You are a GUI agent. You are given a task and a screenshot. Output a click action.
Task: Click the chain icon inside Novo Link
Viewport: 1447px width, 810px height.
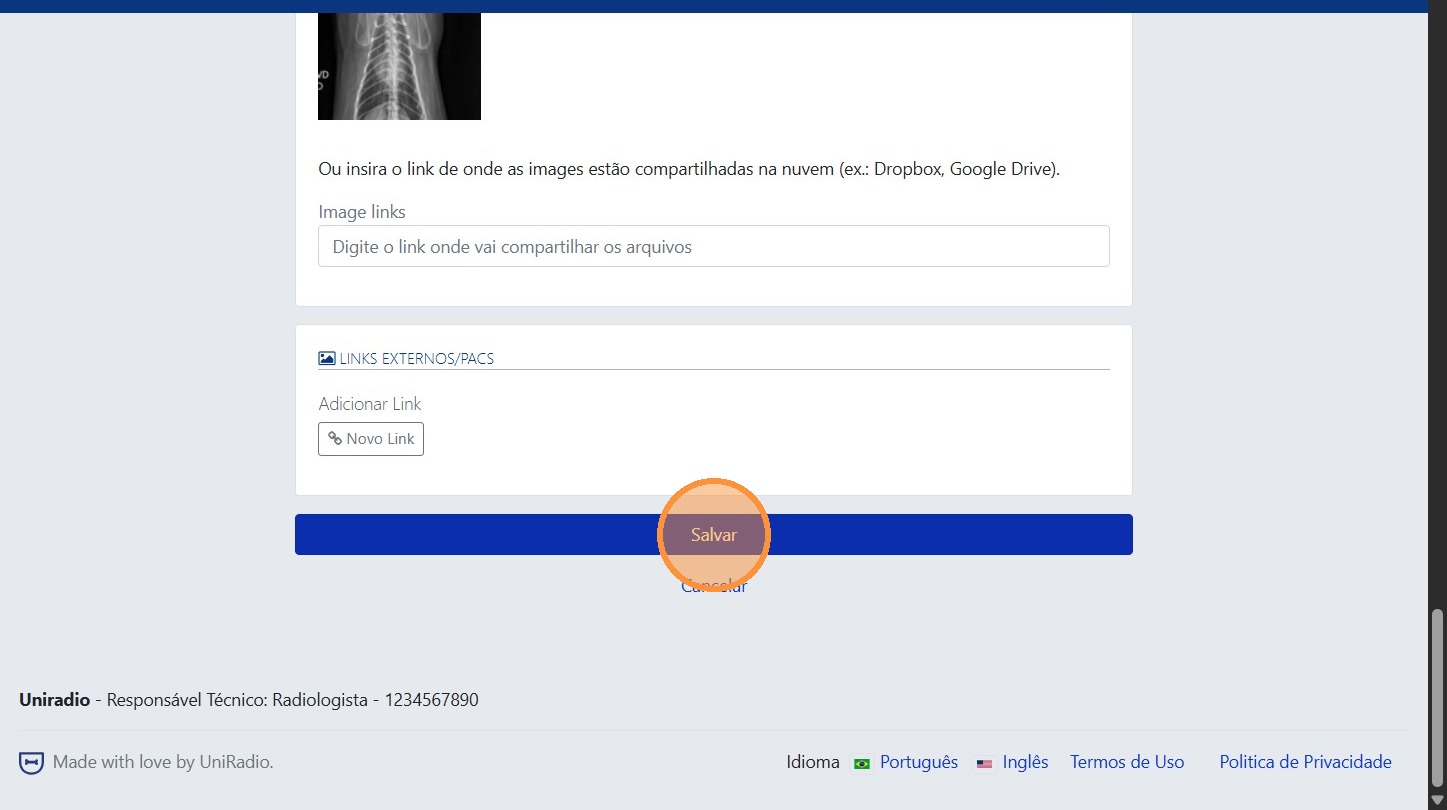pyautogui.click(x=335, y=439)
